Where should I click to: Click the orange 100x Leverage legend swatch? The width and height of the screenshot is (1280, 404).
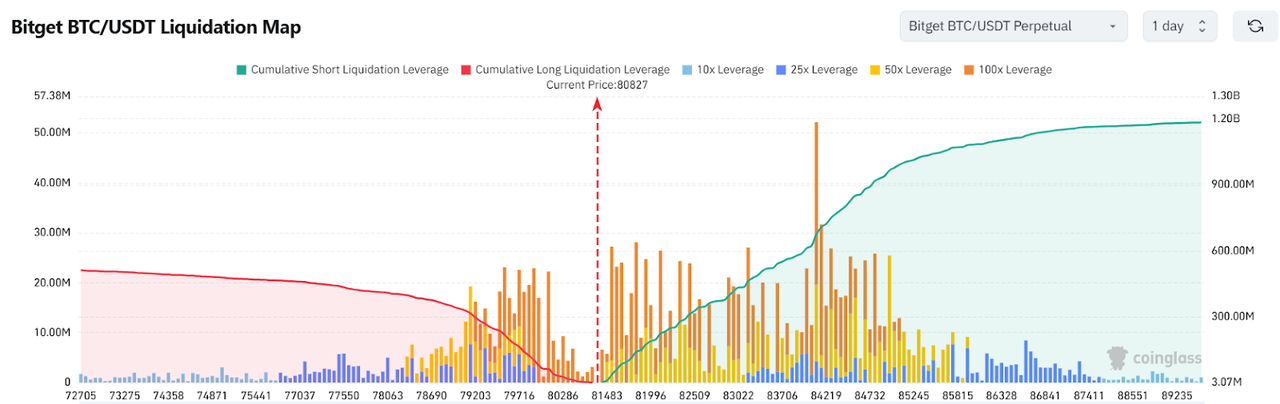click(x=967, y=70)
